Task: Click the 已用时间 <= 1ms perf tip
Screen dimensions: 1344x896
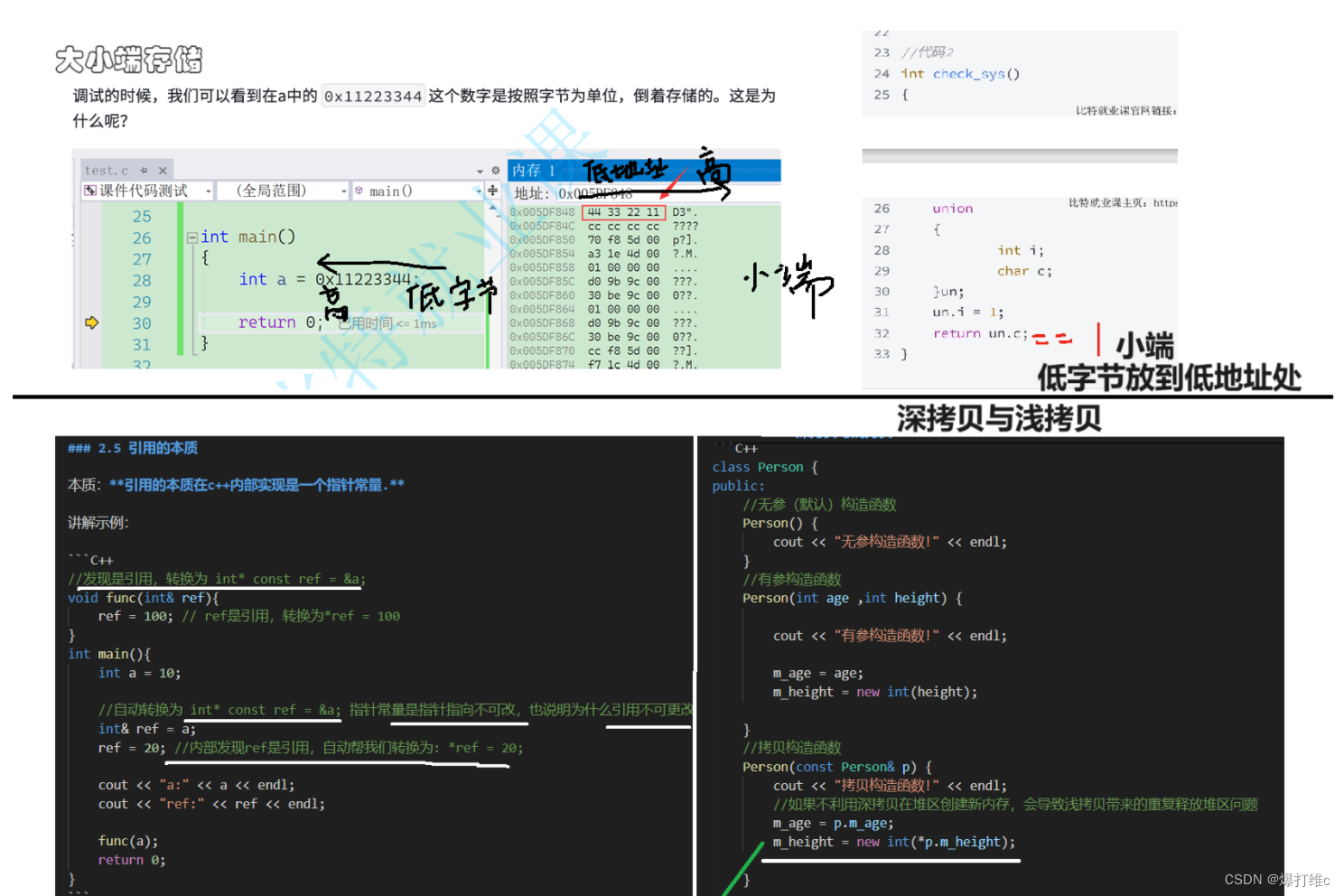Action: [x=388, y=323]
